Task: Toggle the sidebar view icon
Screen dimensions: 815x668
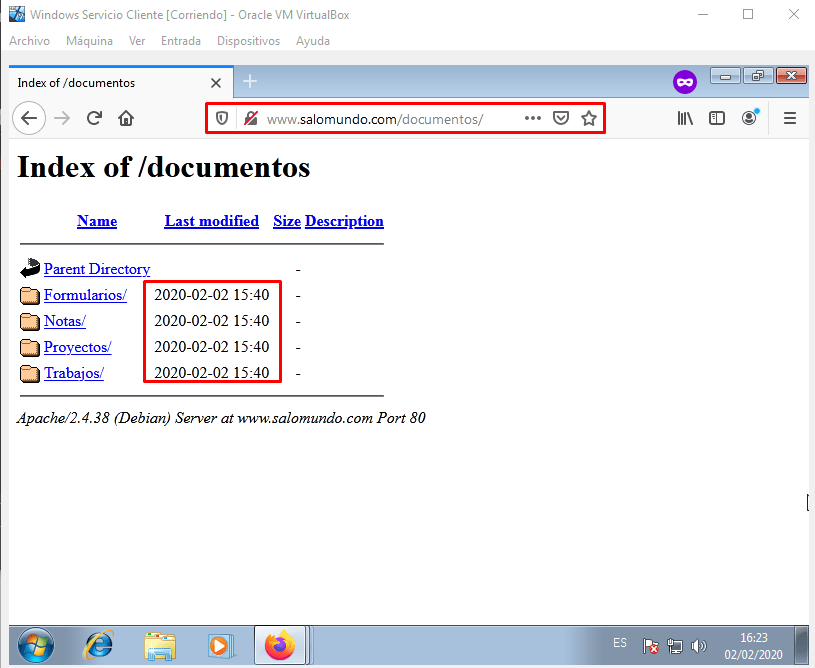Action: click(x=717, y=118)
